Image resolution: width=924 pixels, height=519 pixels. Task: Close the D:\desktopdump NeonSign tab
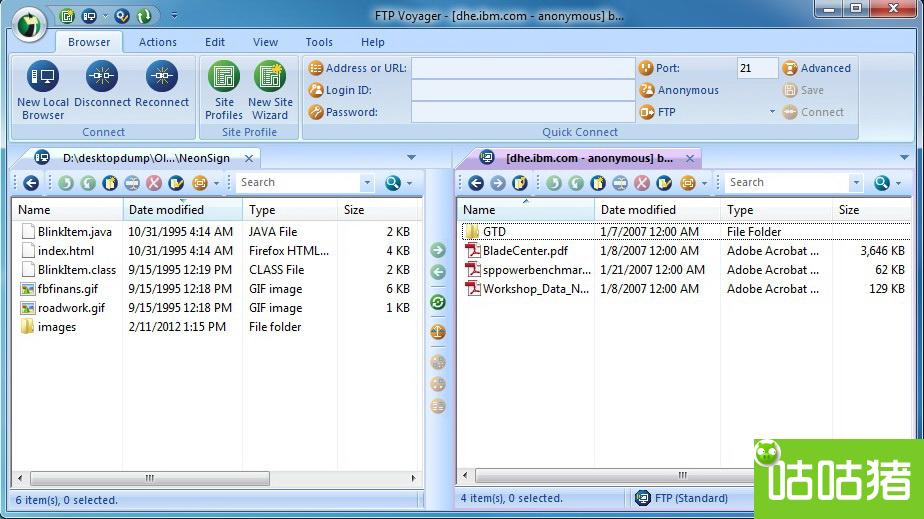coord(249,158)
